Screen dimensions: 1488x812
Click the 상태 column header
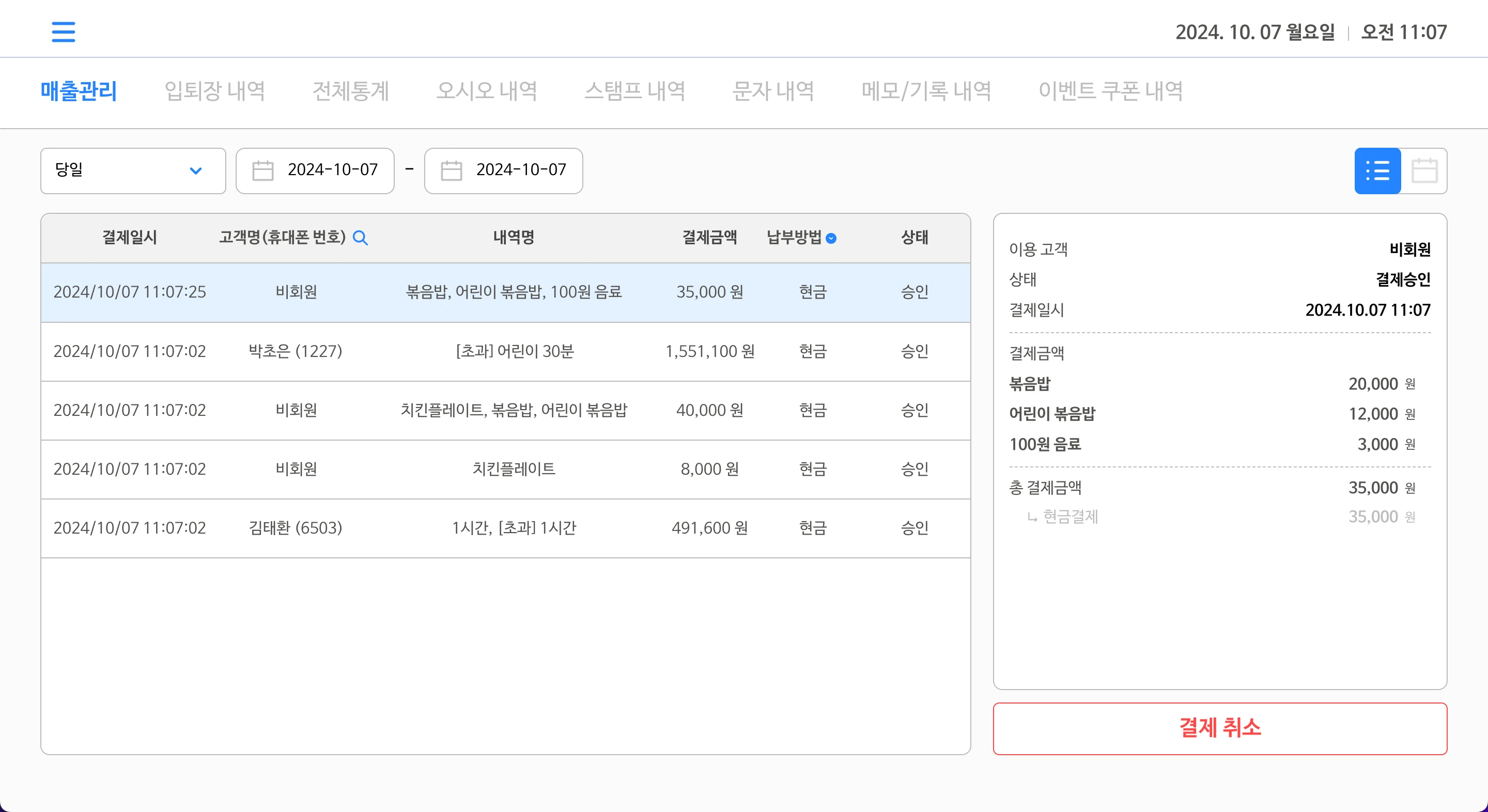915,238
